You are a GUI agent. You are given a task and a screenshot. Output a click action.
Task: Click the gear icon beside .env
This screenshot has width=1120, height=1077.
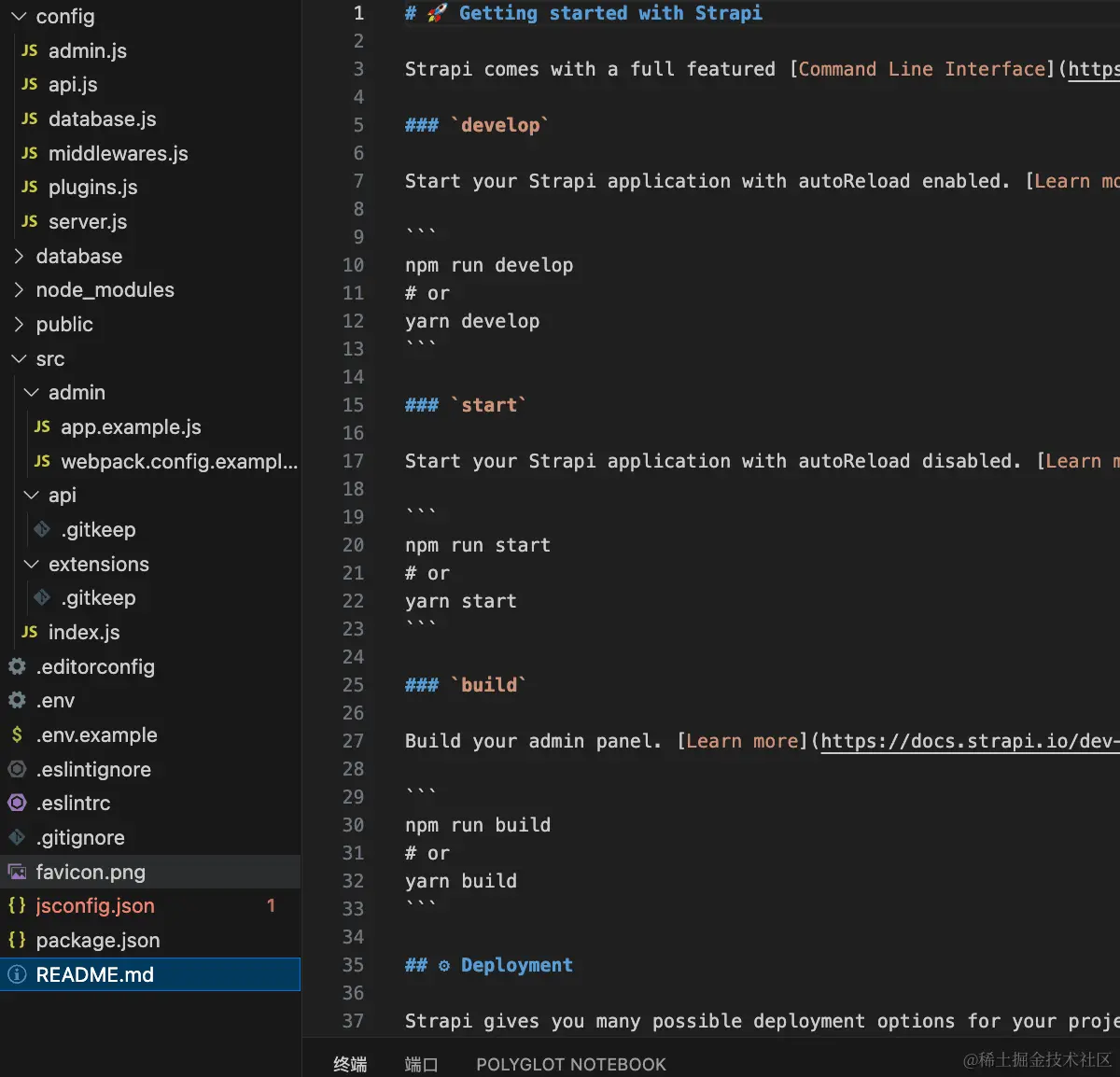(x=17, y=701)
